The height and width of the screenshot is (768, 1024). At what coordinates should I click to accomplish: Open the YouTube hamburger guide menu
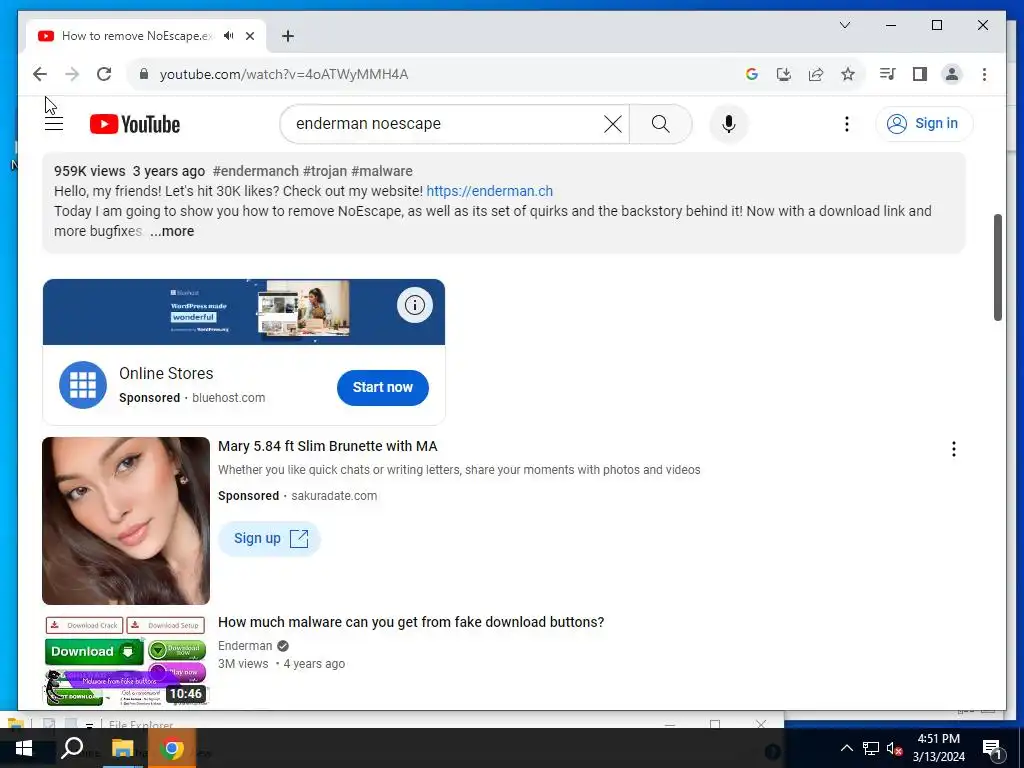[54, 123]
